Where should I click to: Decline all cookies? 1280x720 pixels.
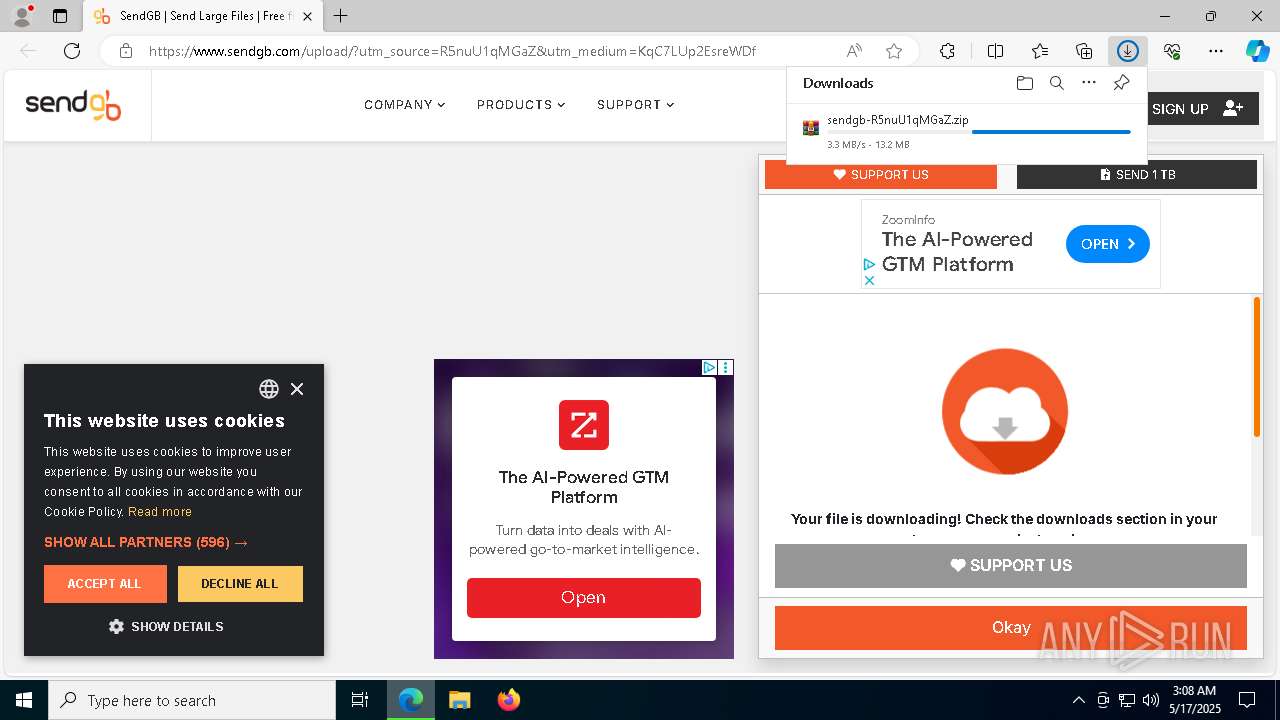click(x=240, y=584)
